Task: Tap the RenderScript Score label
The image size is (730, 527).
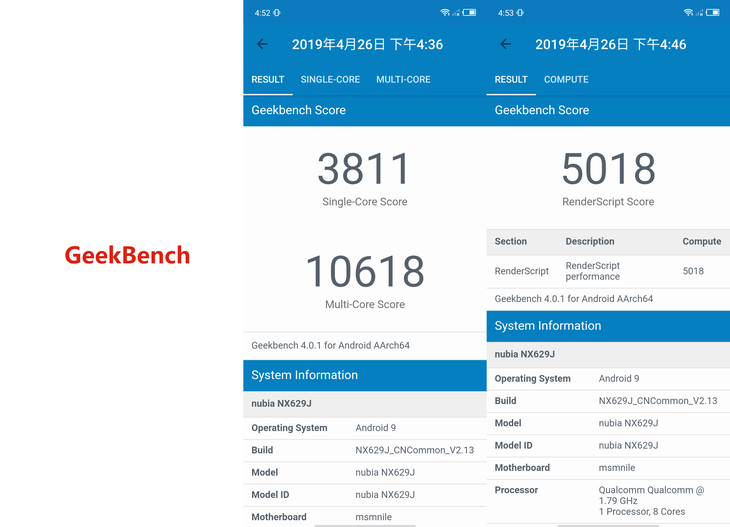Action: [608, 202]
